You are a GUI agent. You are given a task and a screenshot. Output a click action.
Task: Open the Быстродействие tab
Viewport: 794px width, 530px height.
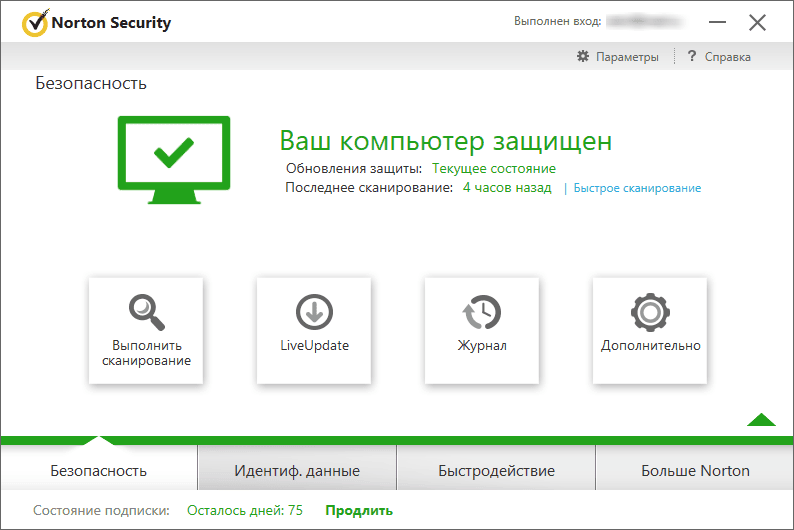point(496,471)
